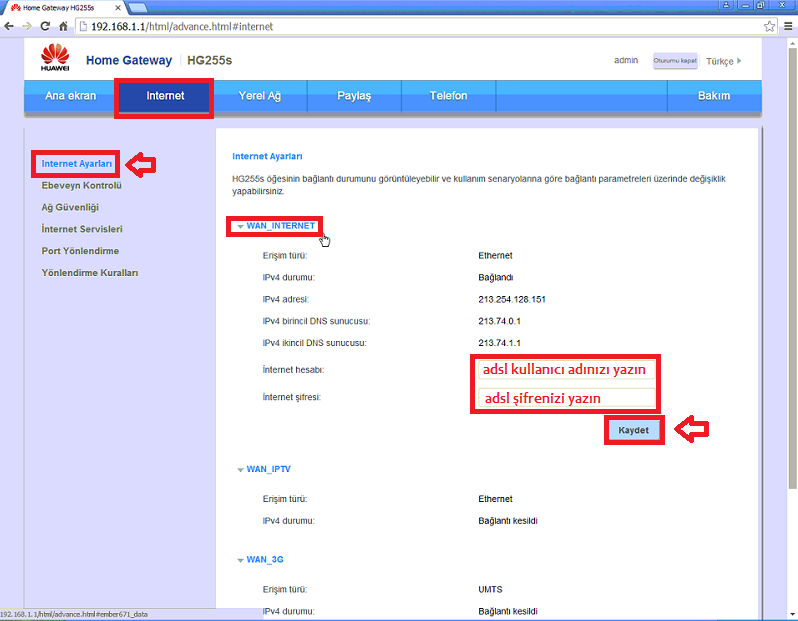Image resolution: width=798 pixels, height=621 pixels.
Task: Collapse the WAN_3G section
Action: pos(260,559)
